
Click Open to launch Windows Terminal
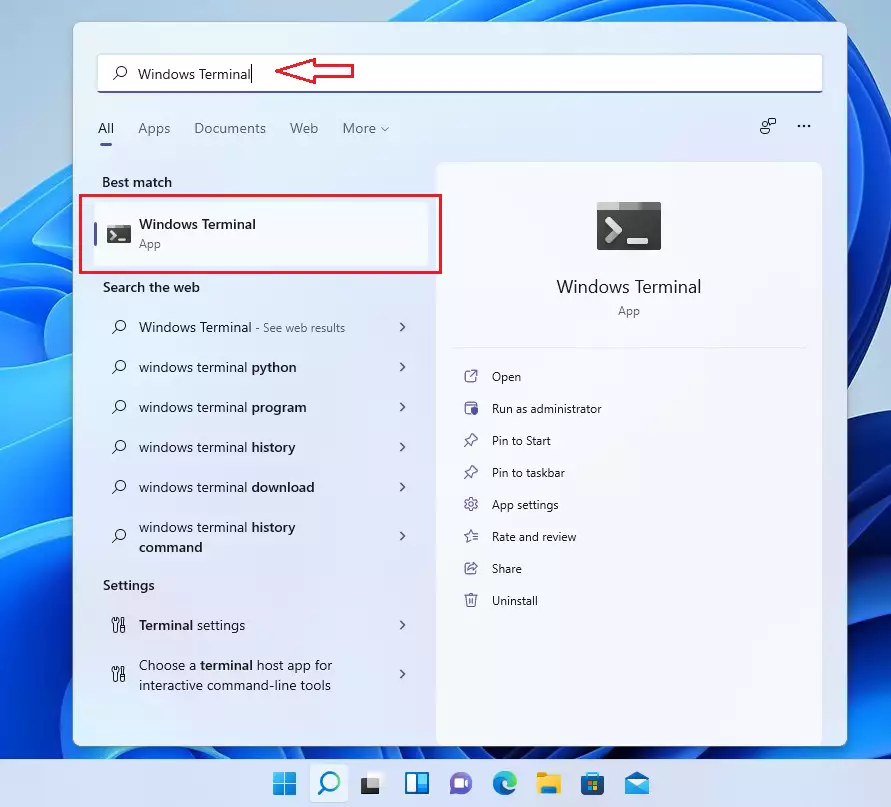pyautogui.click(x=506, y=377)
